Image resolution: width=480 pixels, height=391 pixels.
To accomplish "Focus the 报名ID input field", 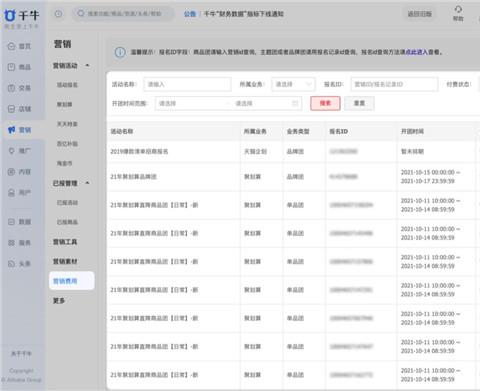I will tap(394, 84).
